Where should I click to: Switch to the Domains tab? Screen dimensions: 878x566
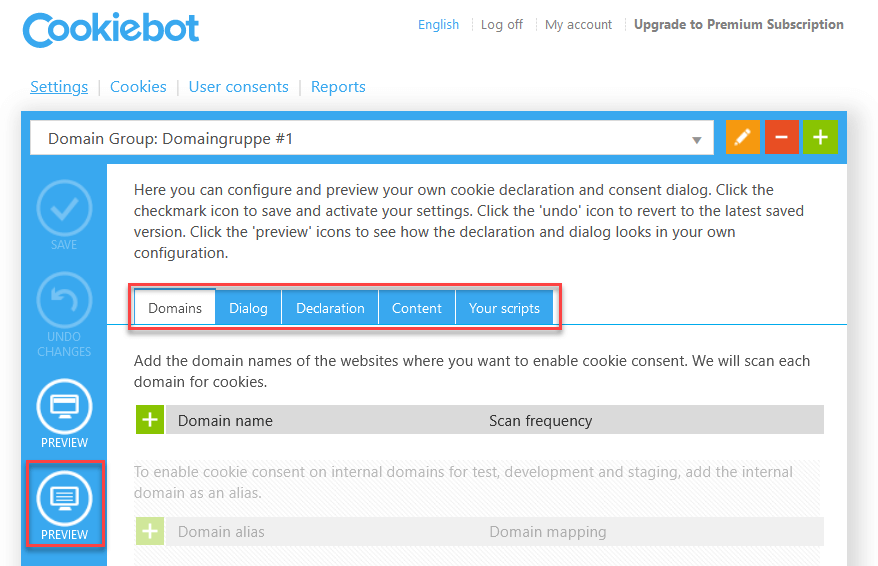point(175,308)
